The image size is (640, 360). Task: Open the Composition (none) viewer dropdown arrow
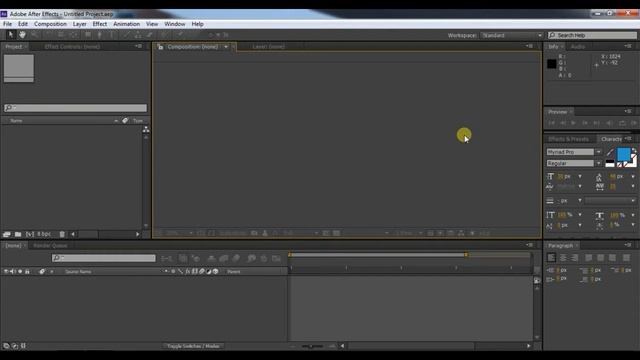coord(226,47)
